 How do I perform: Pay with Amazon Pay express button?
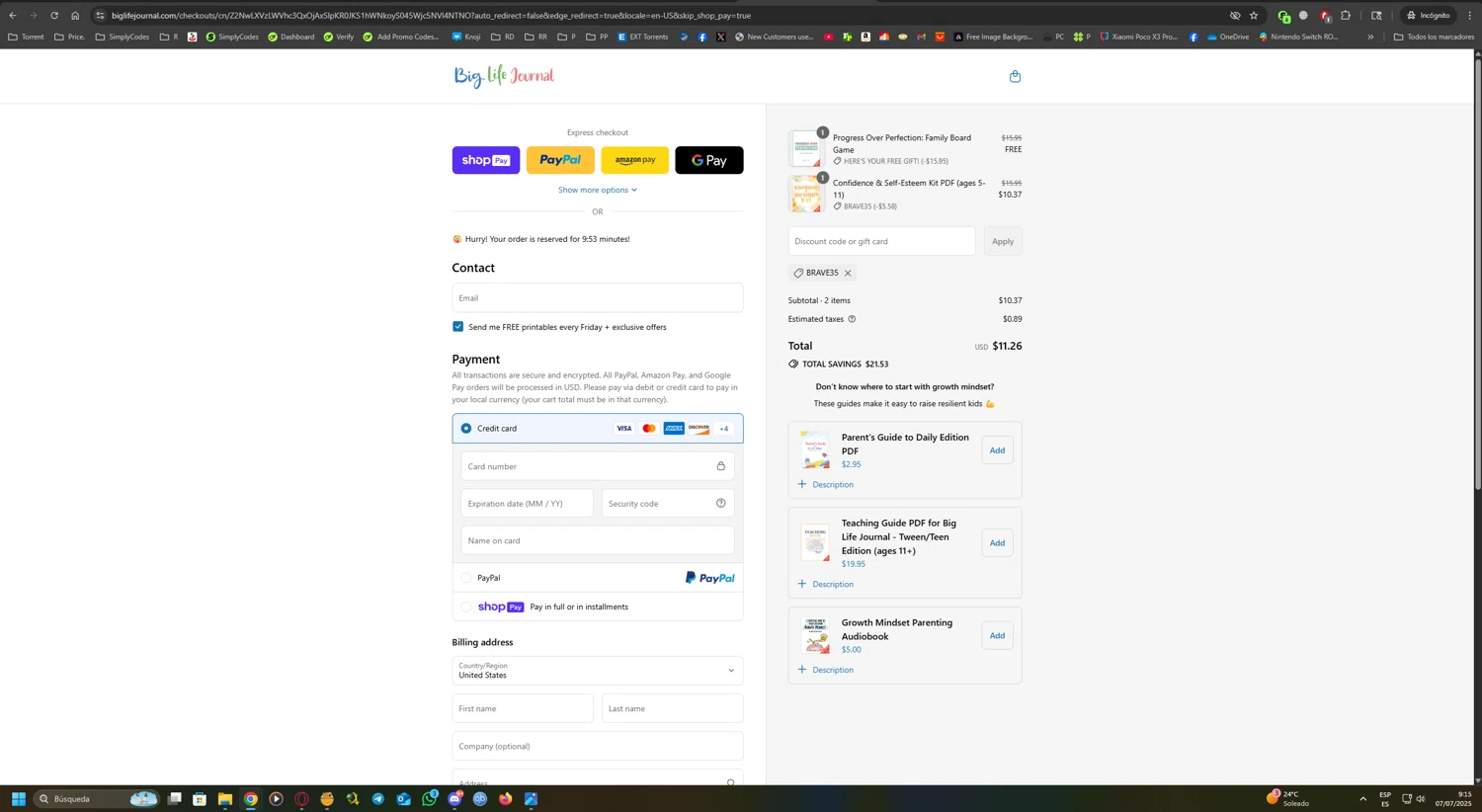(x=634, y=160)
